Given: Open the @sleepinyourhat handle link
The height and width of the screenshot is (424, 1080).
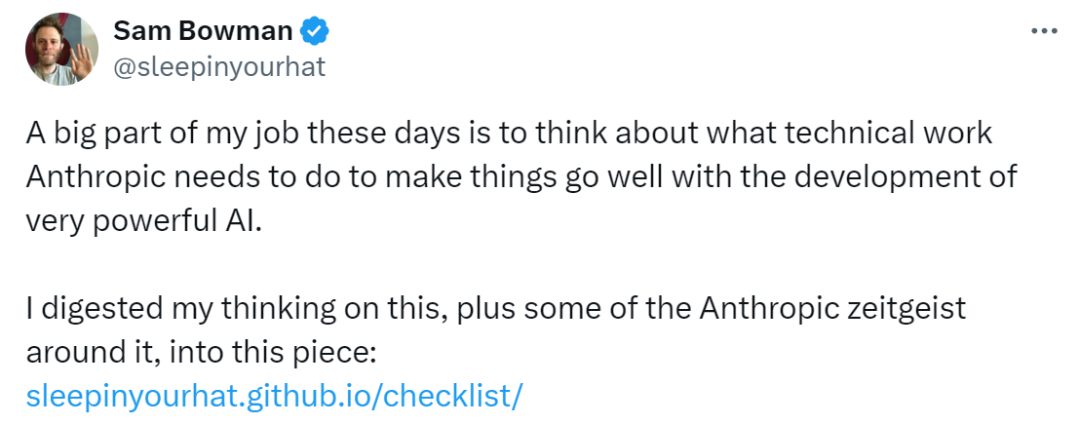Looking at the screenshot, I should 219,66.
